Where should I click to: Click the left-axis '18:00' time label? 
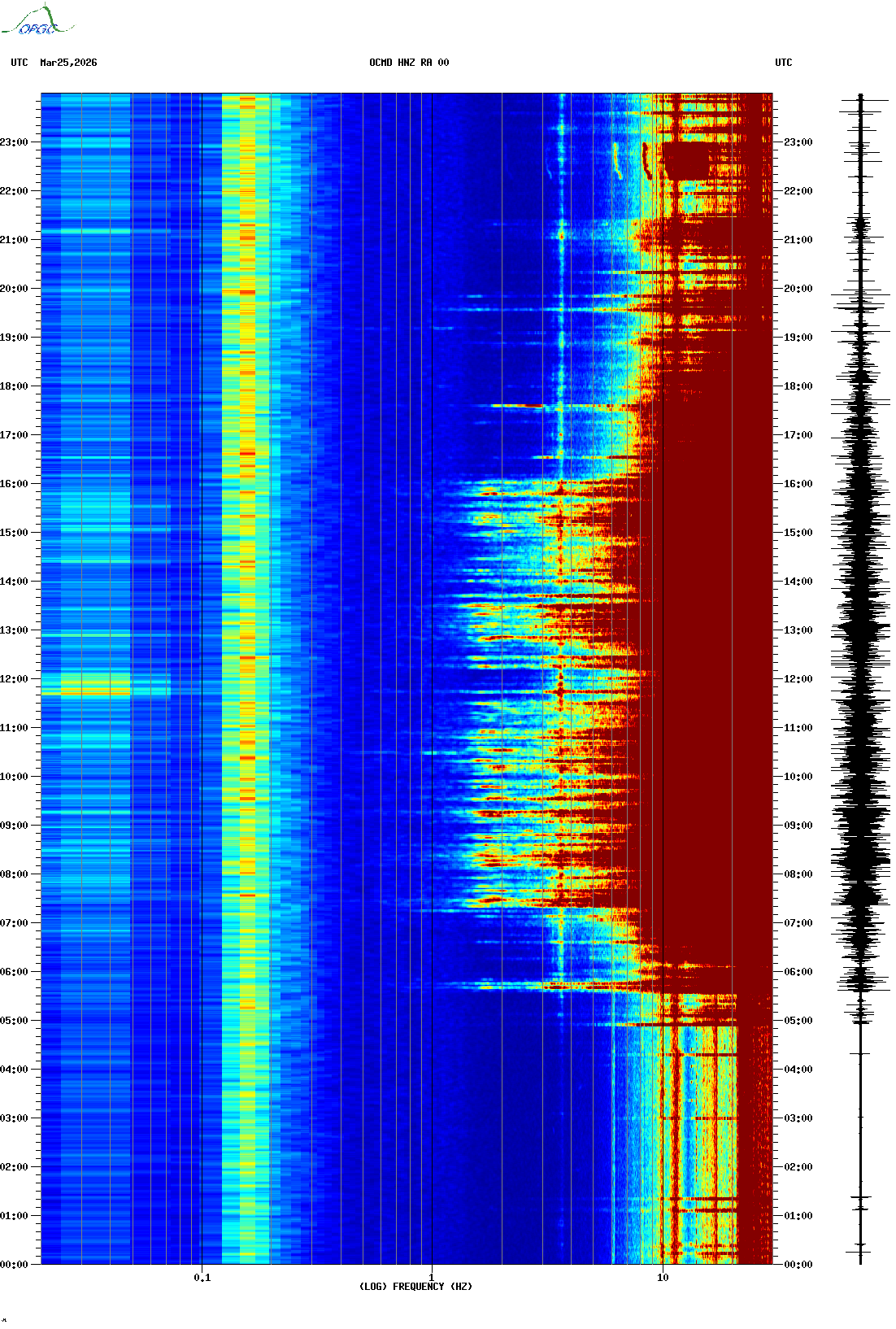[14, 386]
